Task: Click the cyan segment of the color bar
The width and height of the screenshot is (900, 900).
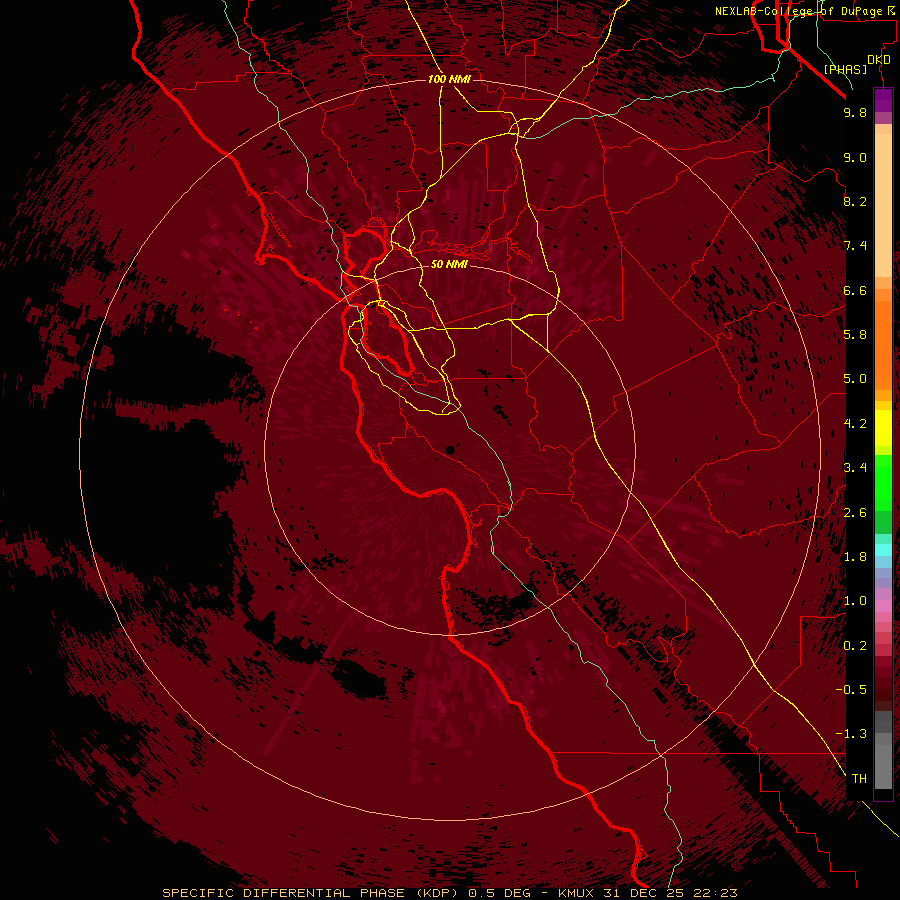Action: tap(883, 549)
